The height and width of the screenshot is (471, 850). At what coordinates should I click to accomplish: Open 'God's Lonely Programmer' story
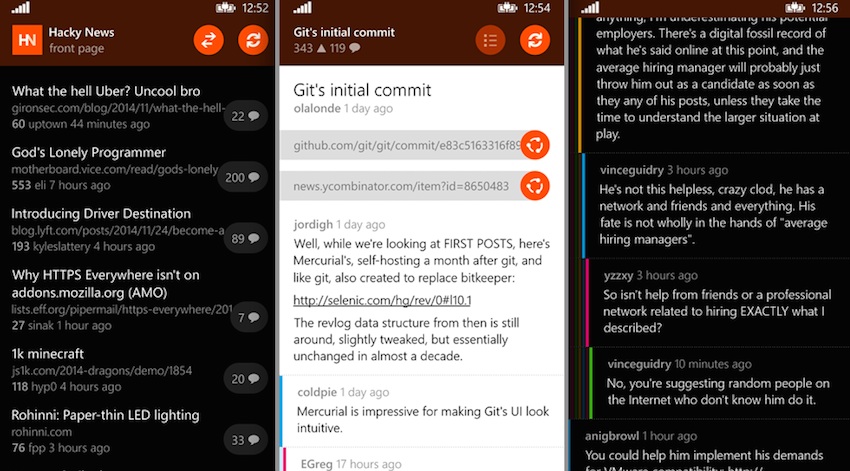89,152
